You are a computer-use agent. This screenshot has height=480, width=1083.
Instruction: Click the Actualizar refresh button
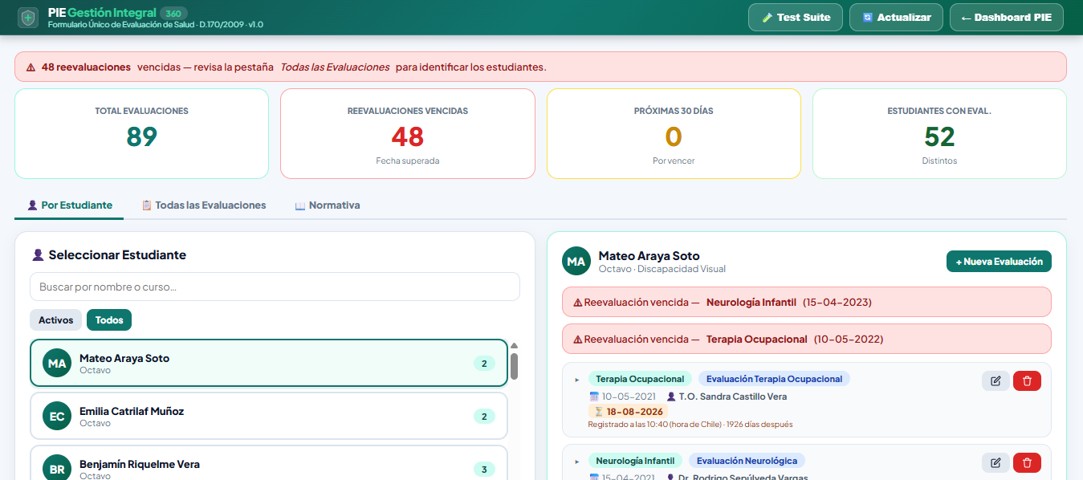click(896, 17)
